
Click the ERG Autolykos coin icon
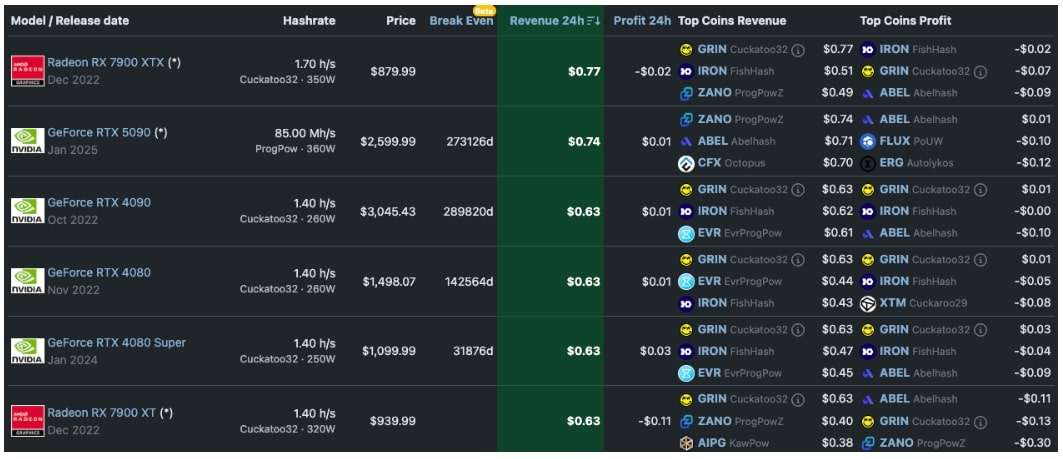click(868, 163)
